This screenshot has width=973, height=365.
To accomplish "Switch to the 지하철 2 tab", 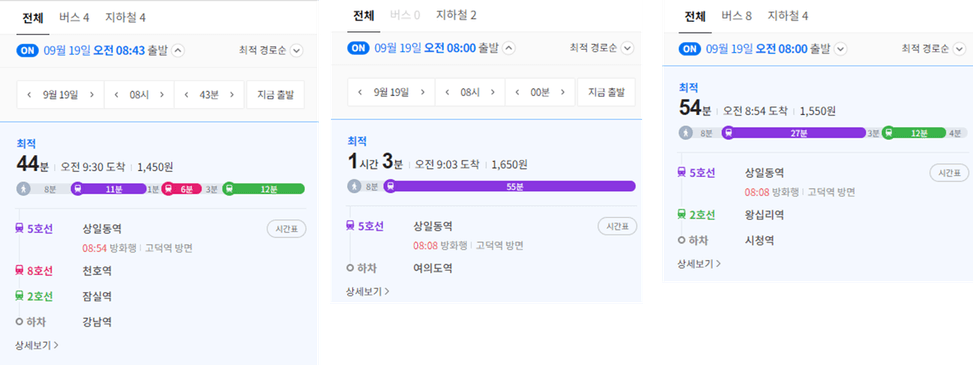I will [x=456, y=15].
